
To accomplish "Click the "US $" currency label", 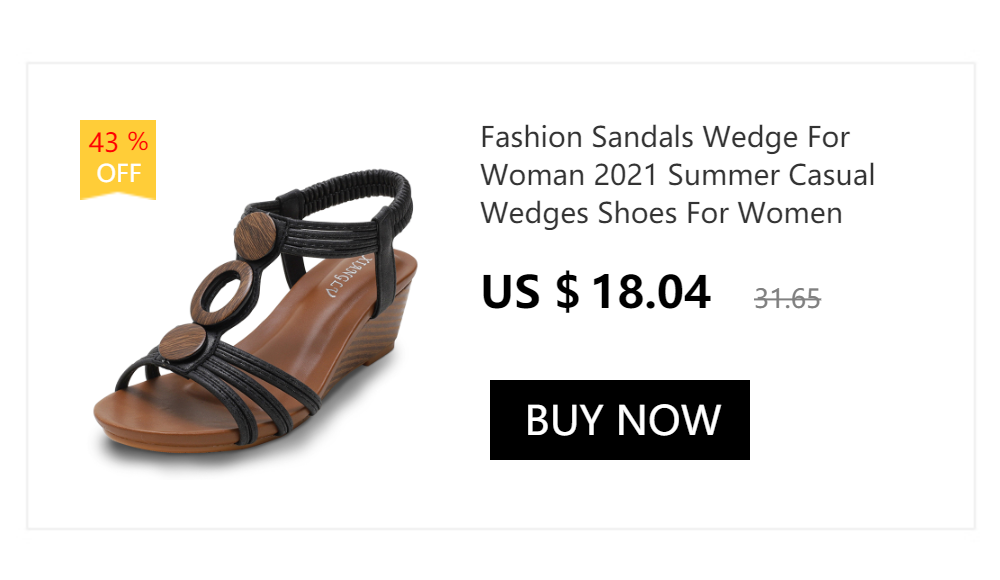I will click(530, 292).
